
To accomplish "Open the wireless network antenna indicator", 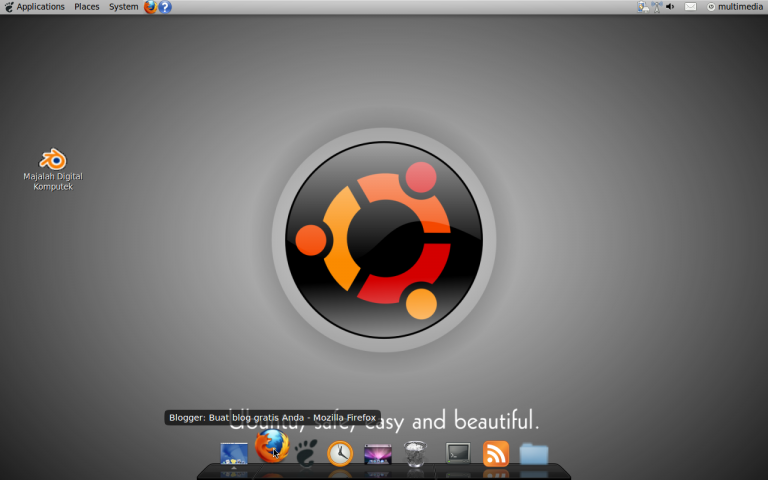I will tap(657, 6).
